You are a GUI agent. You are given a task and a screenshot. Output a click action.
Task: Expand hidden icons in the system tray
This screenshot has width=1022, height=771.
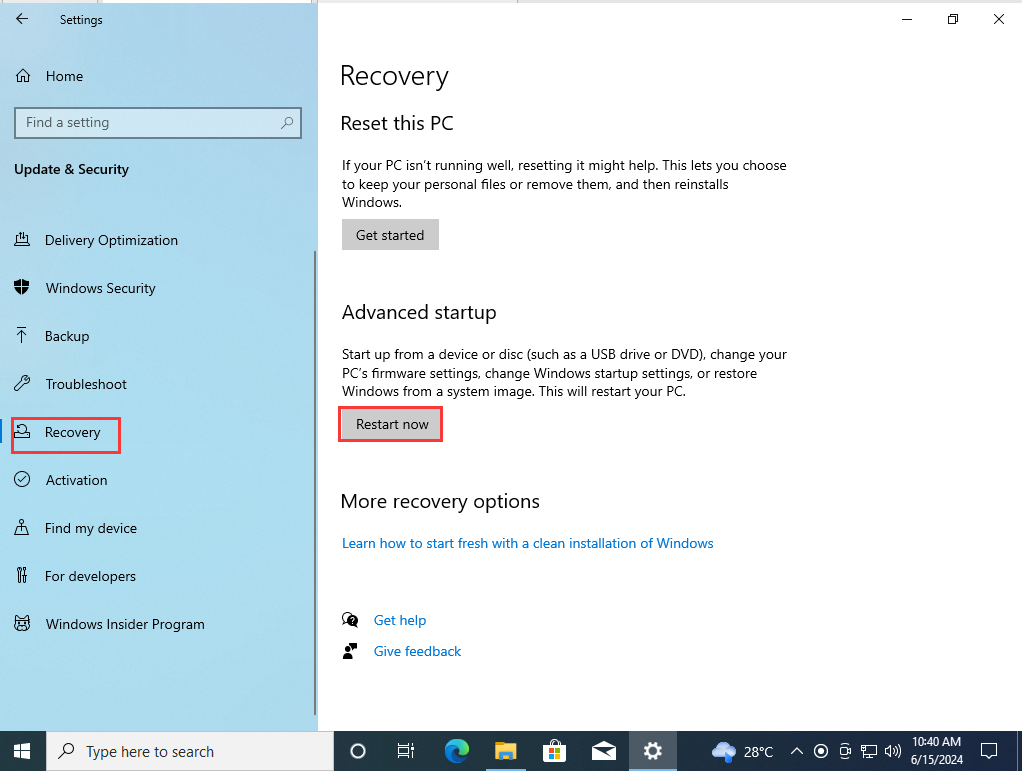(x=797, y=751)
